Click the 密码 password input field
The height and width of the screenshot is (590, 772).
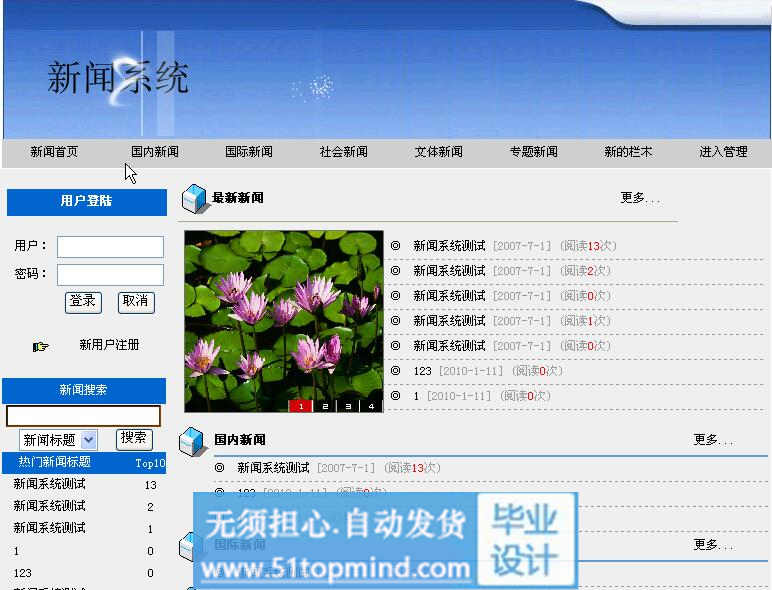click(x=110, y=275)
